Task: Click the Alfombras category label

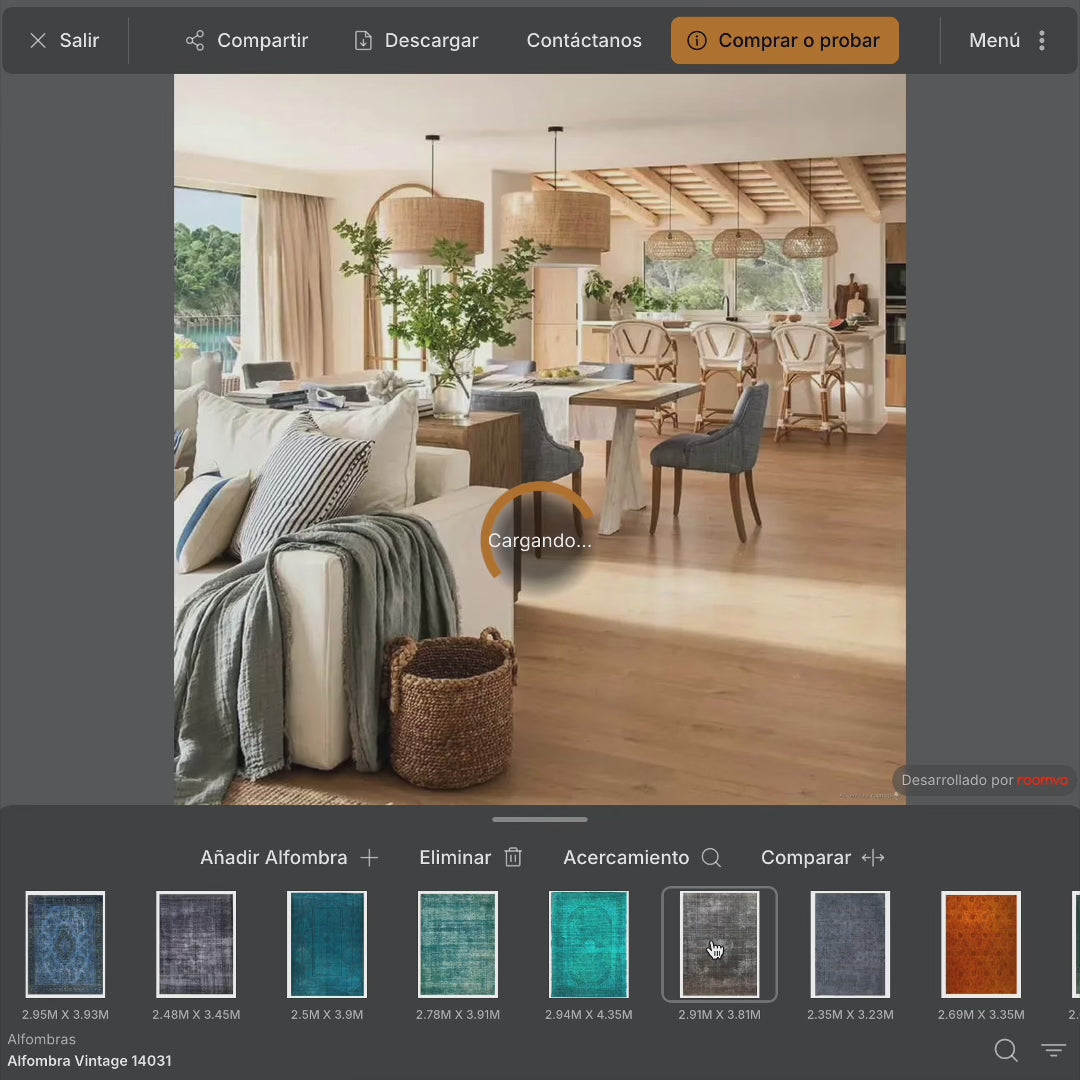Action: (41, 1039)
